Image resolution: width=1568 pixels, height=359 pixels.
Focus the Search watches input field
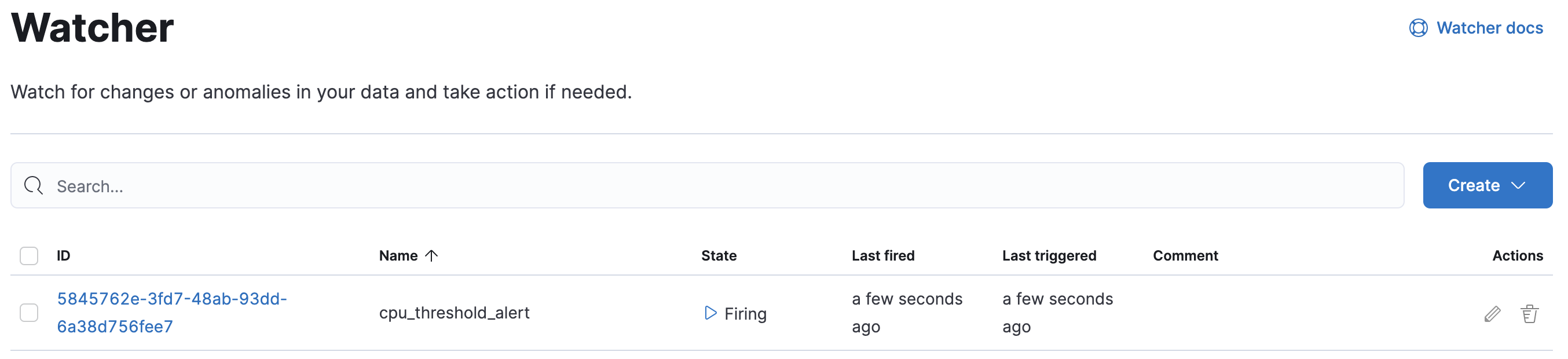tap(706, 186)
